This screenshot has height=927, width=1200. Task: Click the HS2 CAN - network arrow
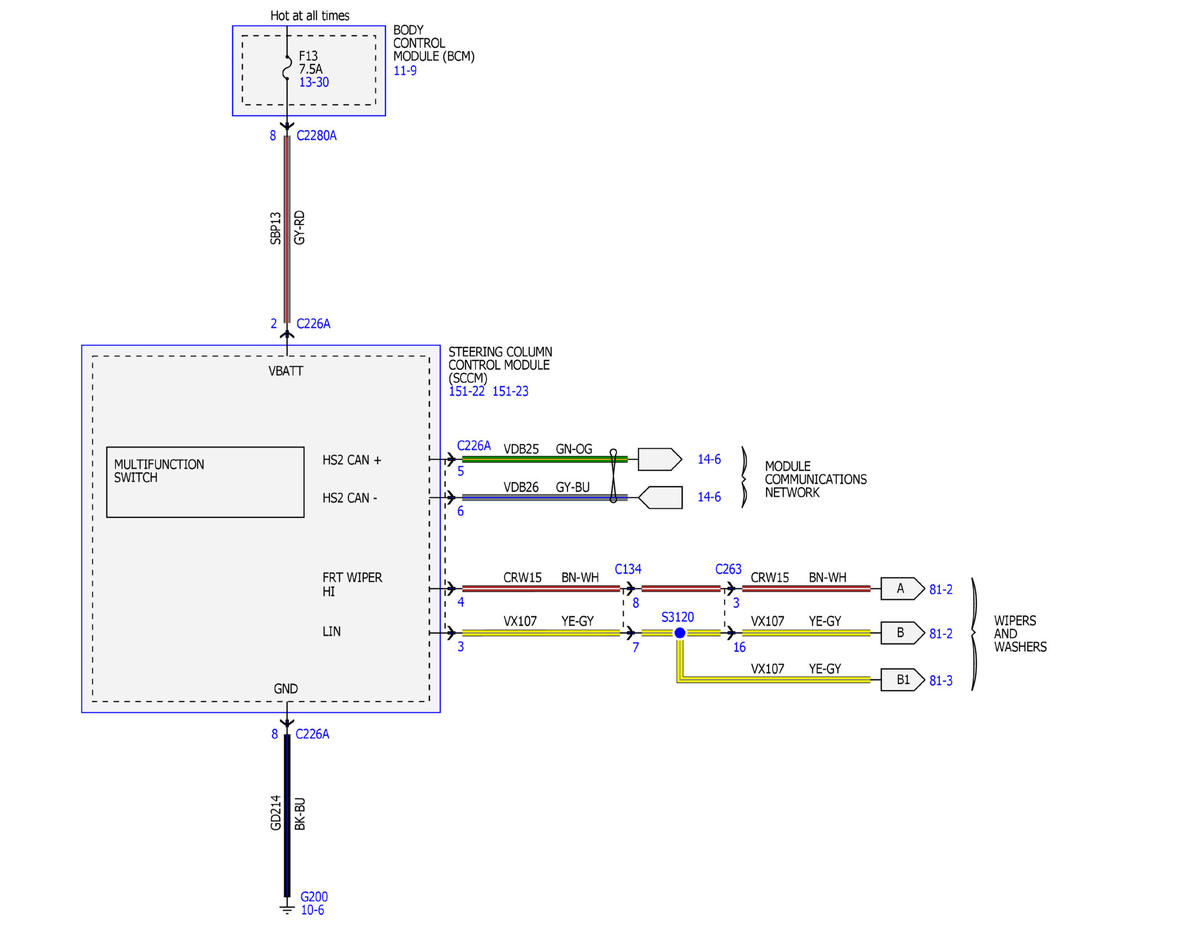pos(659,497)
